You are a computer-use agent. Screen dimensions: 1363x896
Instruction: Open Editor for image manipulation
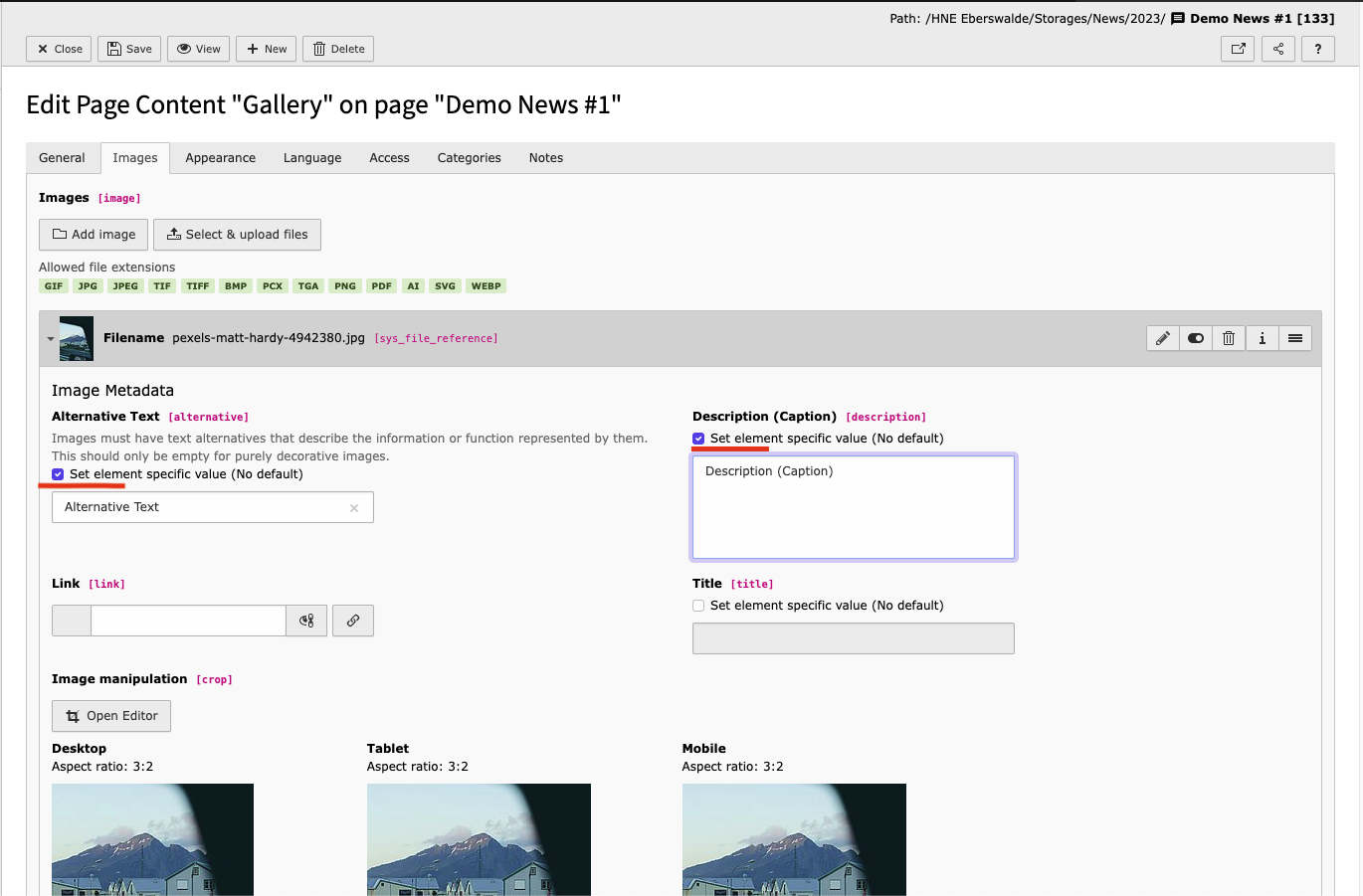[x=111, y=716]
